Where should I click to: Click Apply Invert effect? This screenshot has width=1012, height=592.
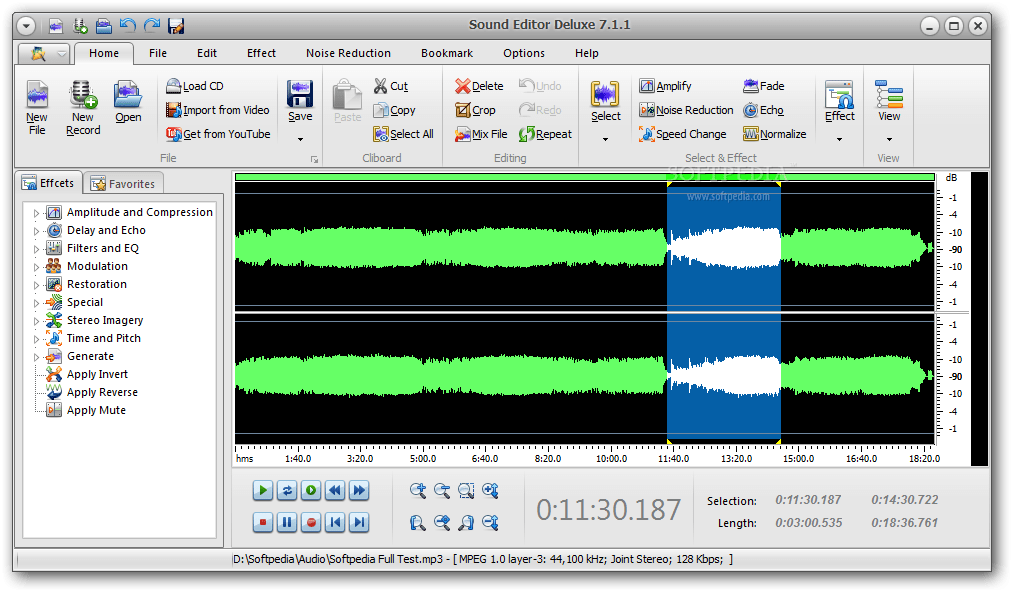pyautogui.click(x=97, y=374)
